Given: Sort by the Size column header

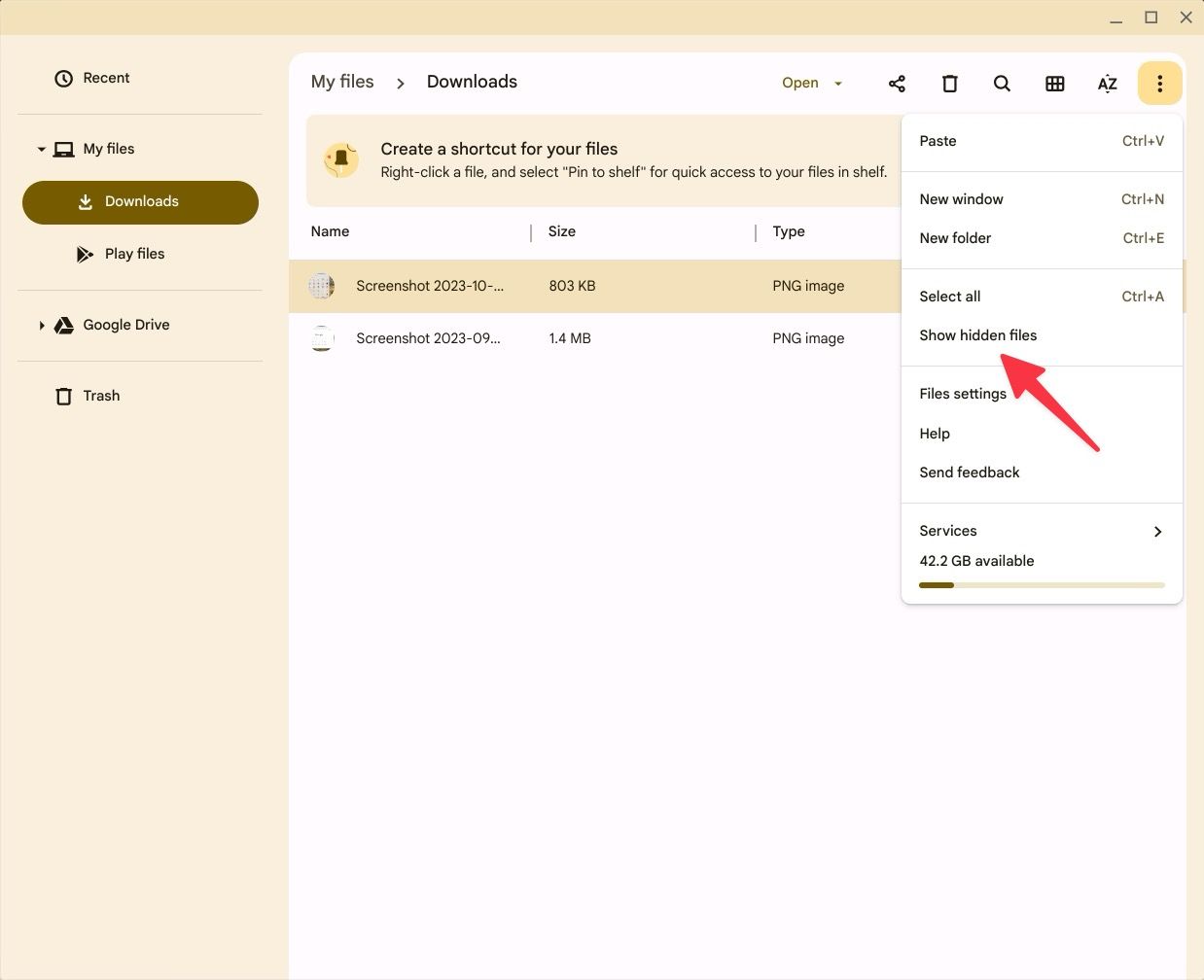Looking at the screenshot, I should [x=562, y=231].
